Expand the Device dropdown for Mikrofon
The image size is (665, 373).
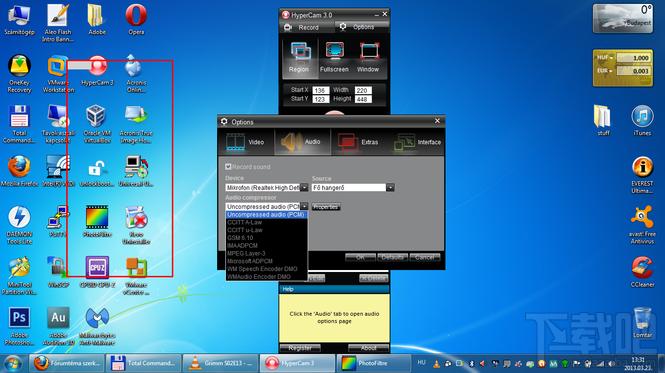coord(304,188)
